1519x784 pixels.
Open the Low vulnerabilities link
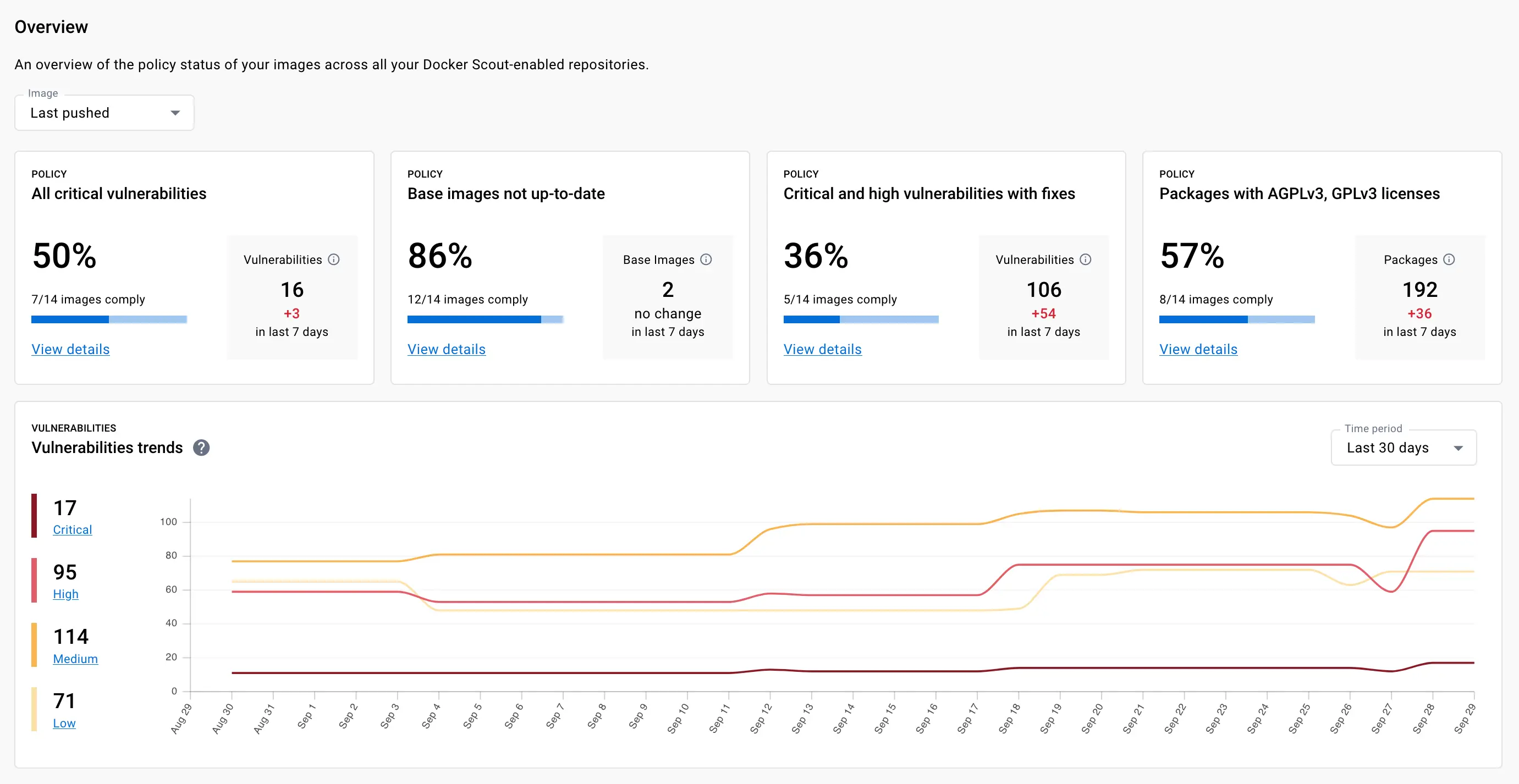[x=64, y=724]
